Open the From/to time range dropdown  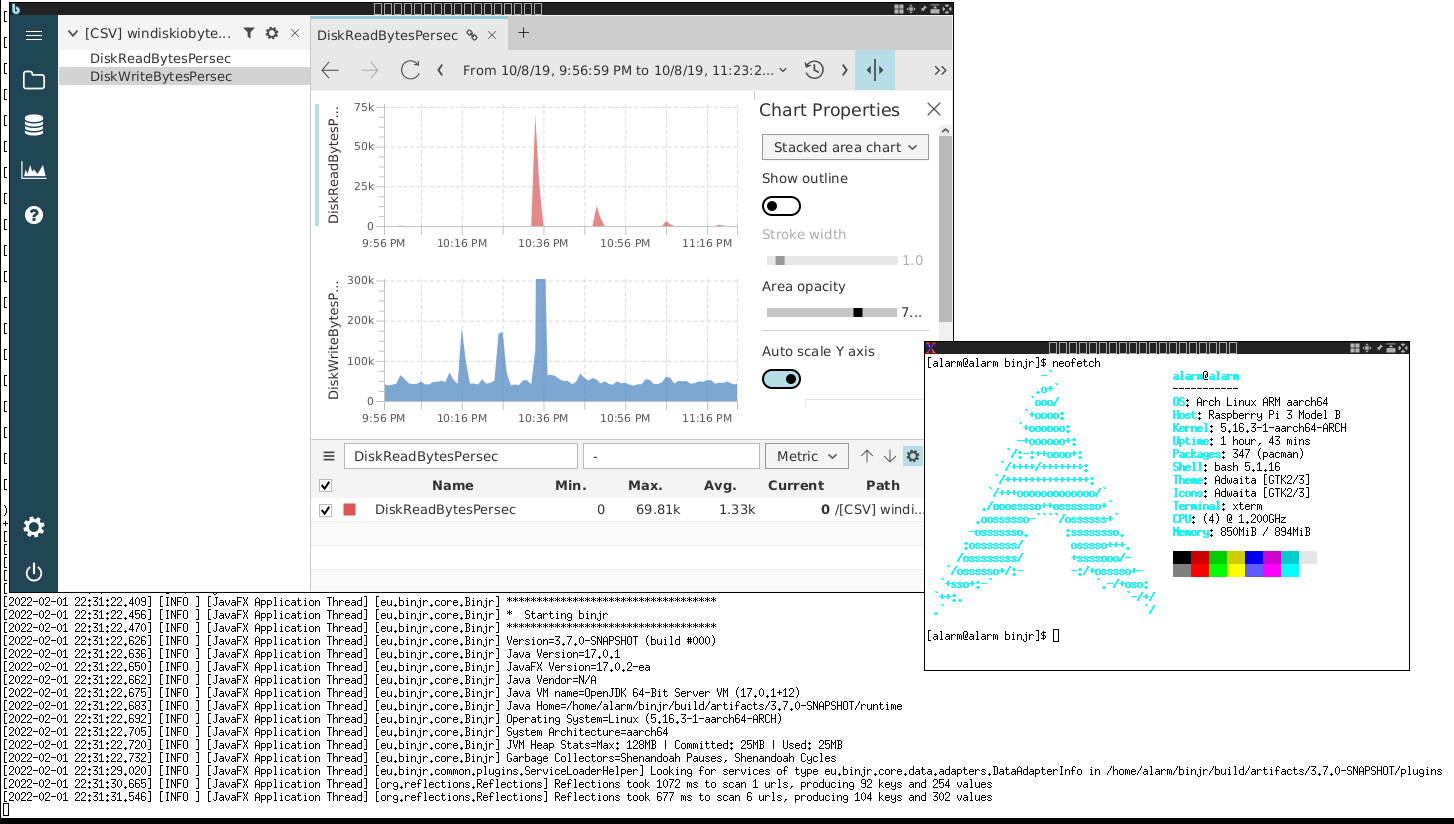[625, 70]
